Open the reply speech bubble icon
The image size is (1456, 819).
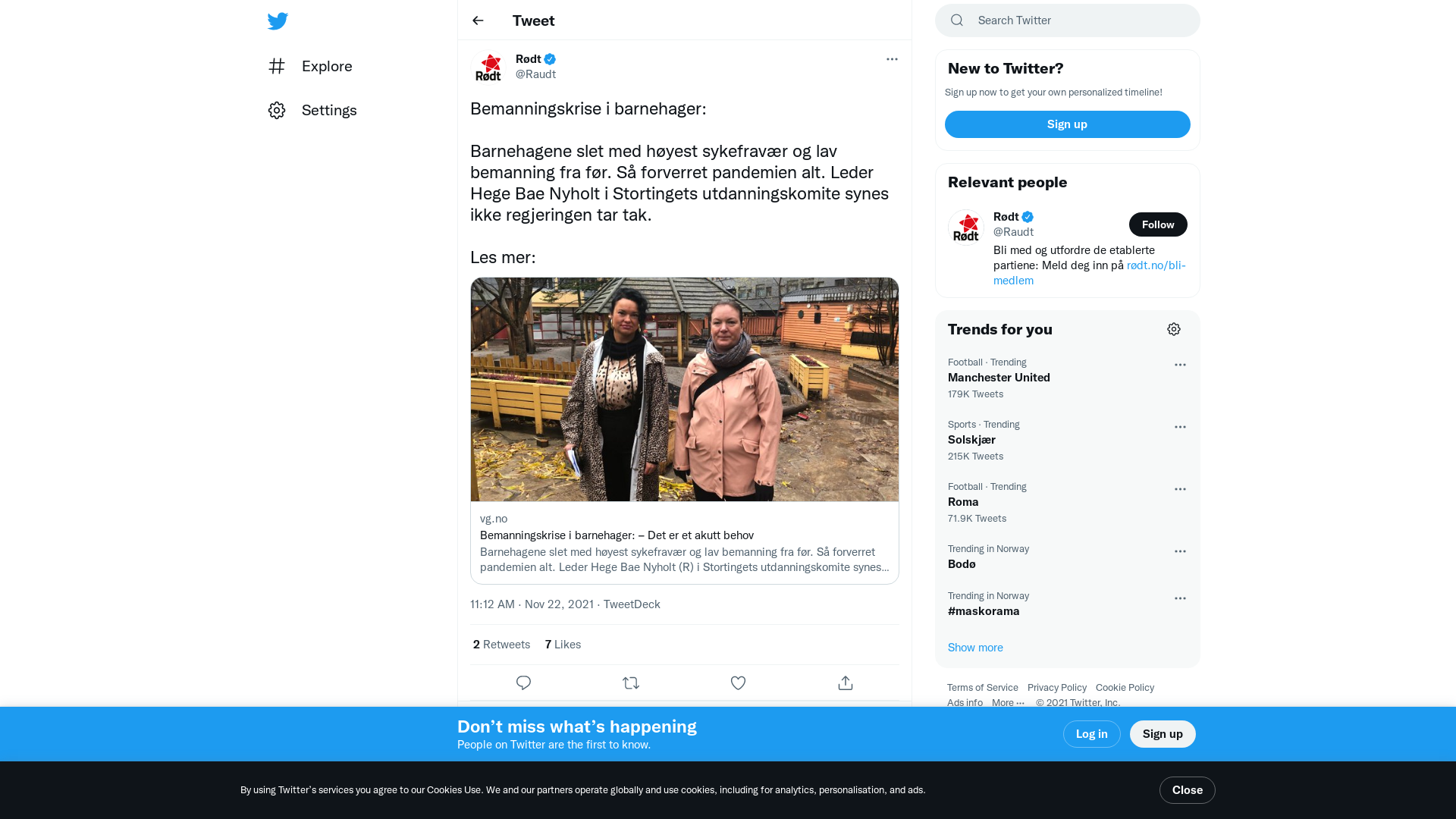coord(523,683)
